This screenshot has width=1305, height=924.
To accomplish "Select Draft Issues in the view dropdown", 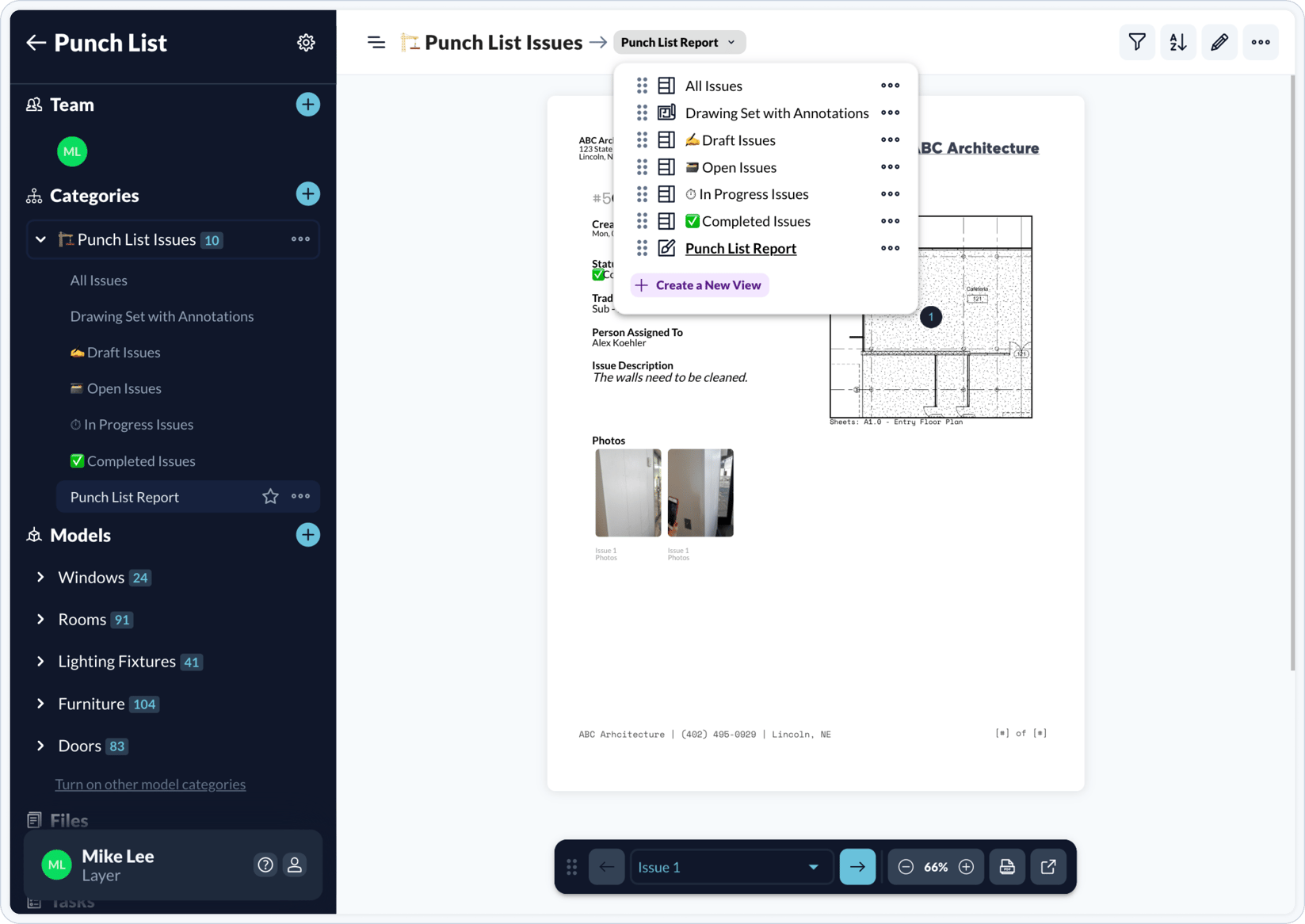I will [730, 140].
